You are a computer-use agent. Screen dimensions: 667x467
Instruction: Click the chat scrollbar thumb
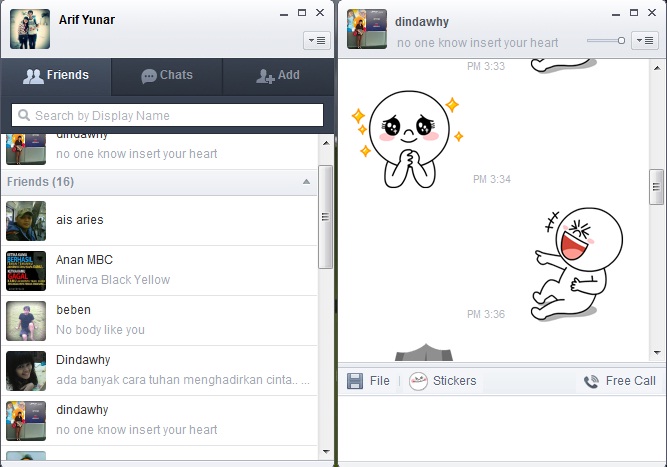pyautogui.click(x=656, y=187)
